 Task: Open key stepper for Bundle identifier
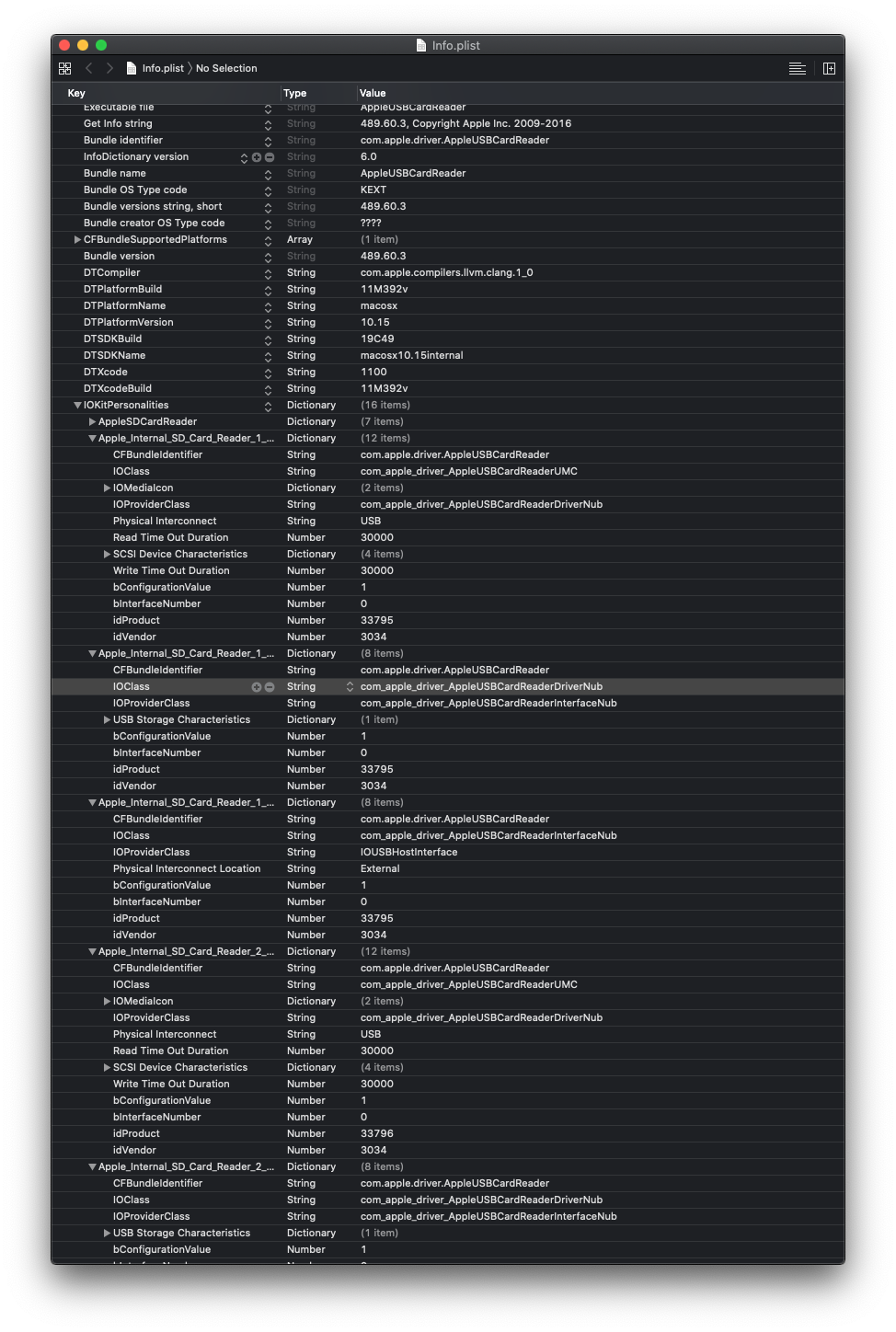point(268,141)
